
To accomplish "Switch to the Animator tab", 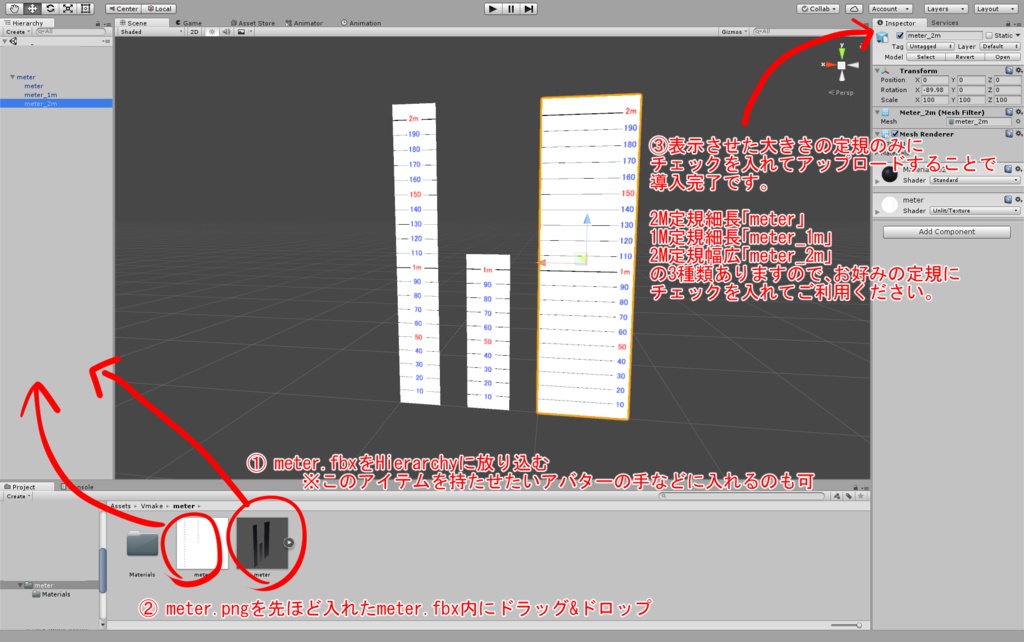I will click(x=304, y=23).
